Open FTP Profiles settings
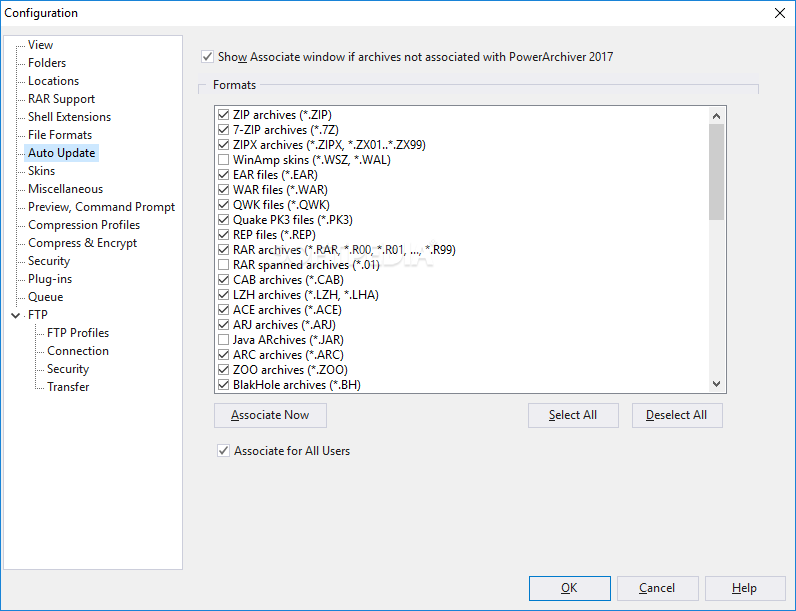796x611 pixels. [78, 333]
